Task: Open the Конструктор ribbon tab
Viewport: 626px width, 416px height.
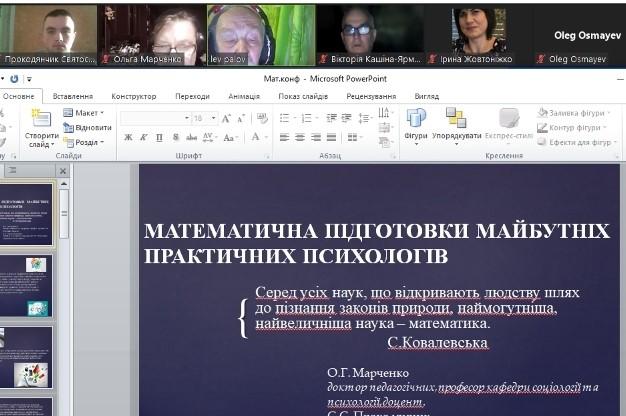Action: tap(134, 96)
